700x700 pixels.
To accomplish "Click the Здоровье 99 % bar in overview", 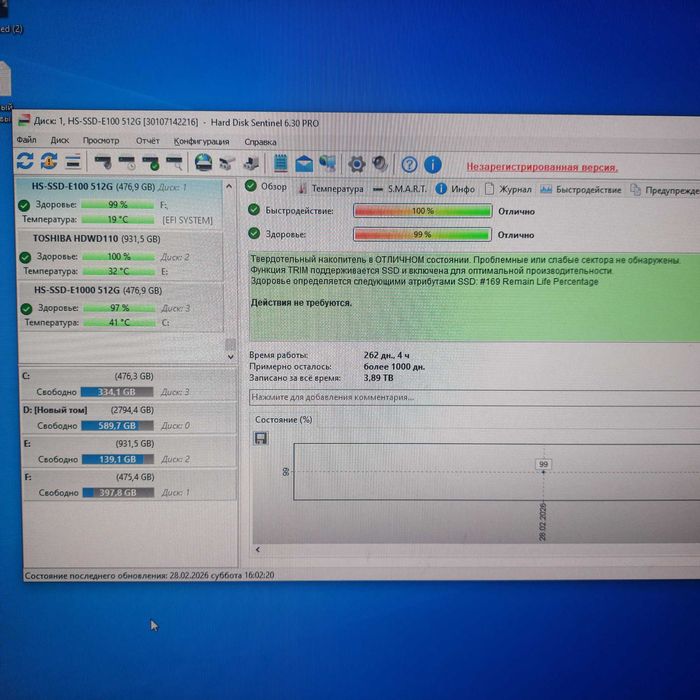I will [x=422, y=234].
